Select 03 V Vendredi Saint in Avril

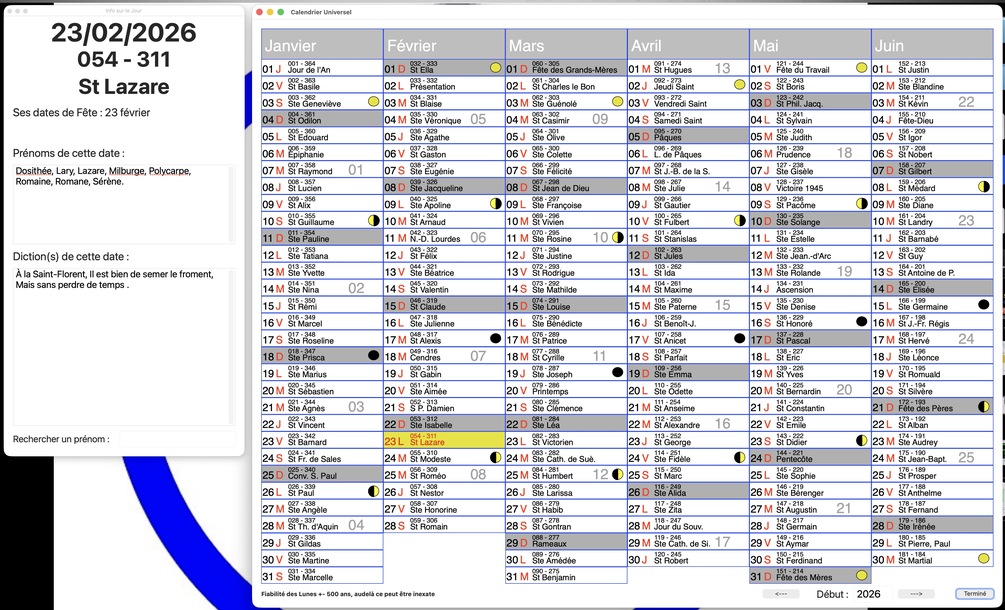688,102
